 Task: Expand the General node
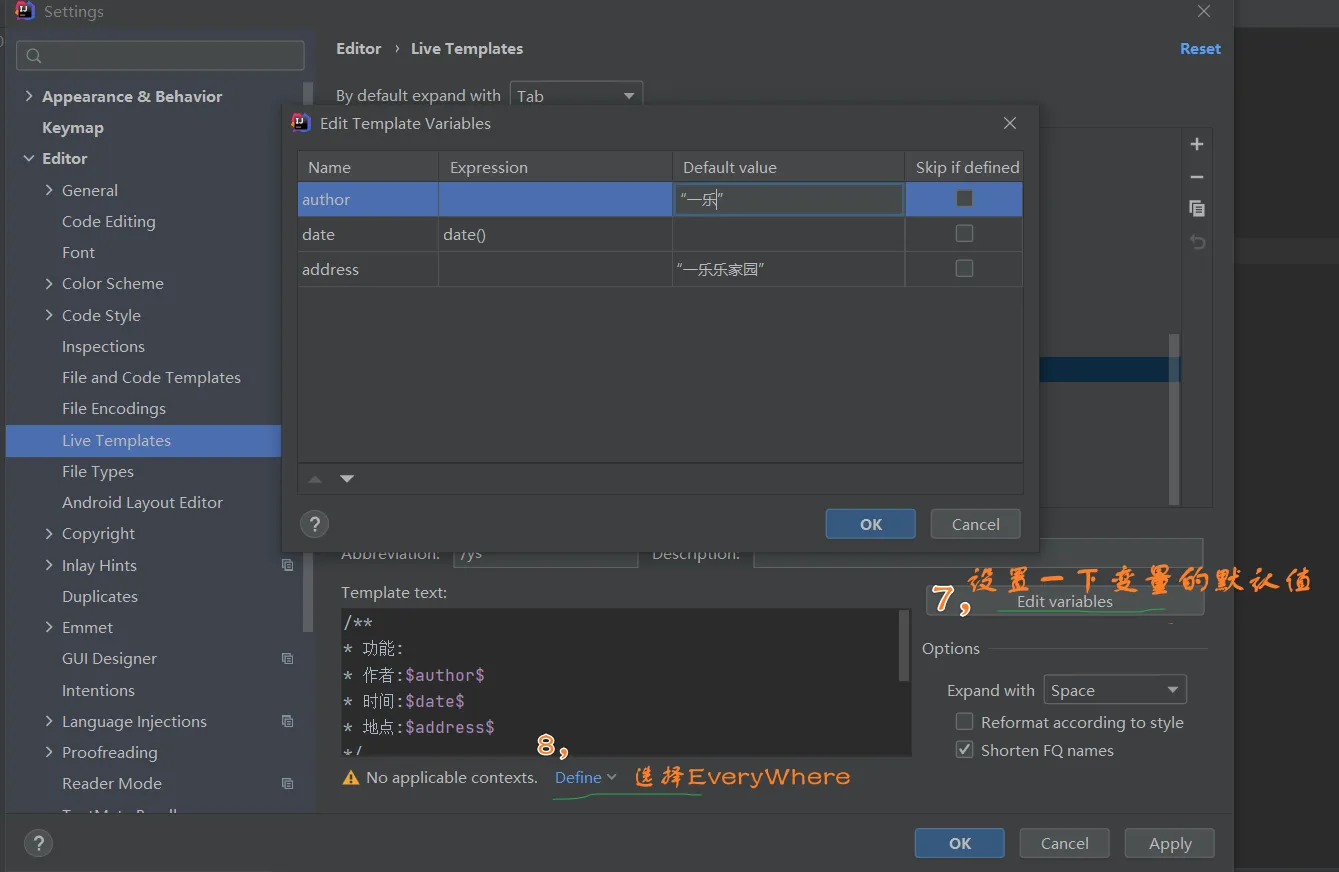point(49,190)
